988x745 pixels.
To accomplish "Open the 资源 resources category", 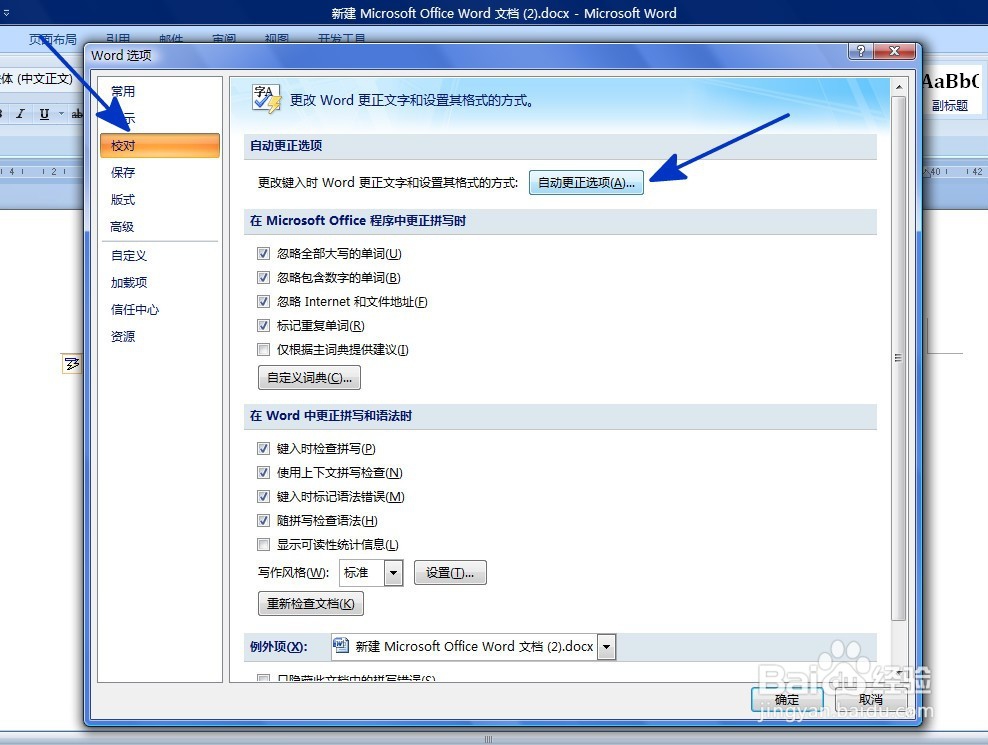I will pos(123,337).
